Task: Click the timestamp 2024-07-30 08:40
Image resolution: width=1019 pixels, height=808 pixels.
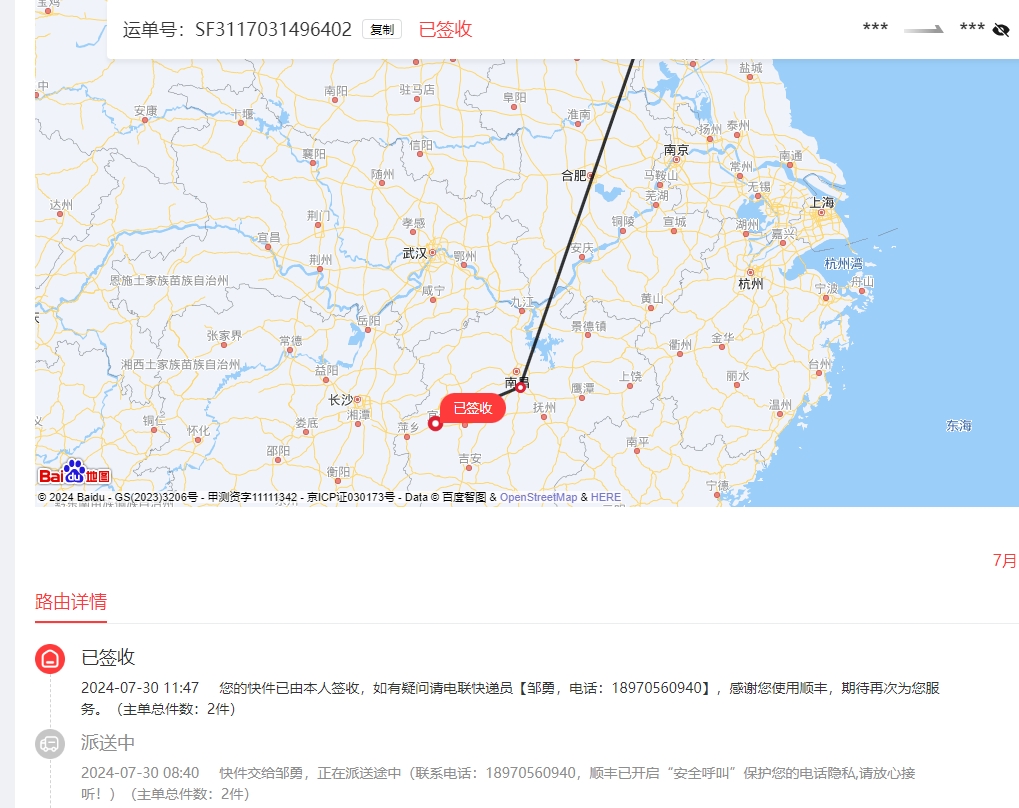Action: point(140,773)
